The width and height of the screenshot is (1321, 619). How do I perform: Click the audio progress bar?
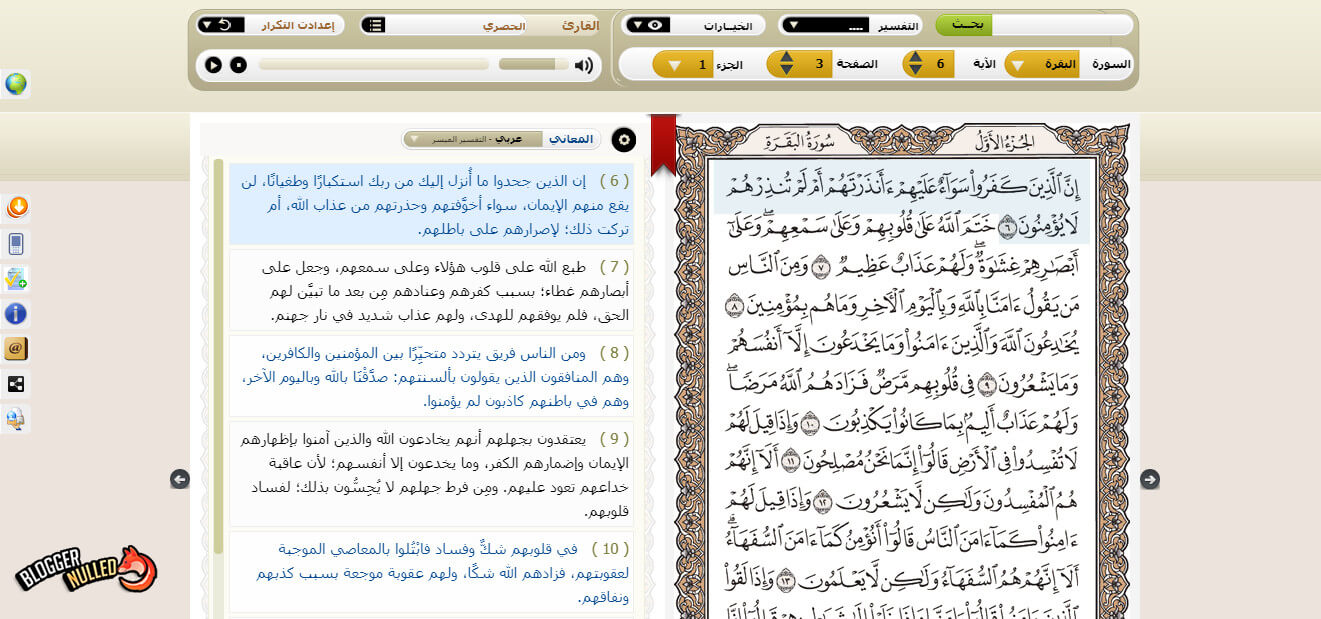[x=374, y=65]
